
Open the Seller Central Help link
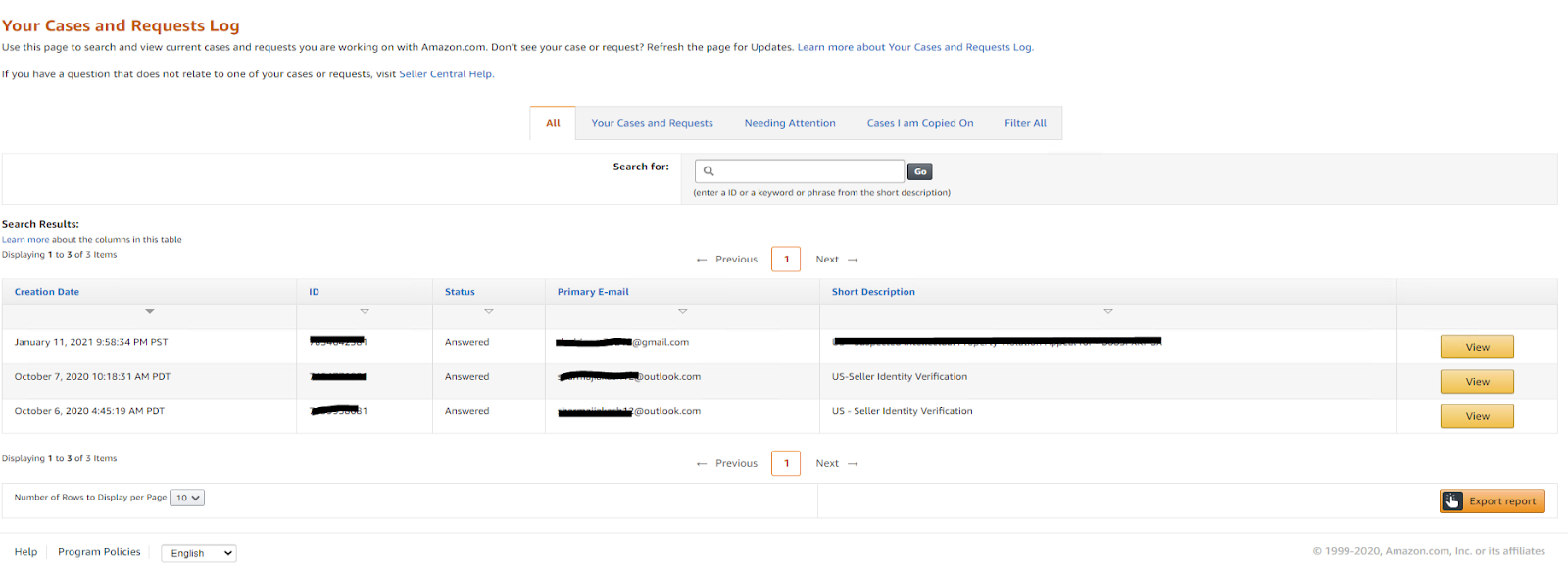click(x=446, y=74)
